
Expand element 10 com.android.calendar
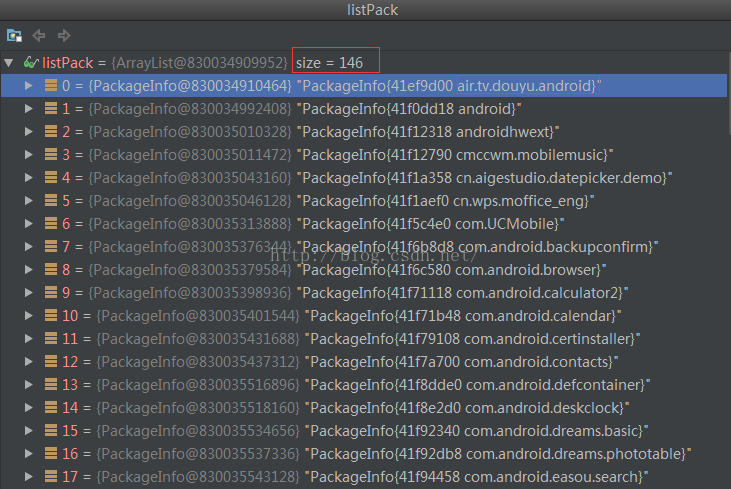(28, 316)
